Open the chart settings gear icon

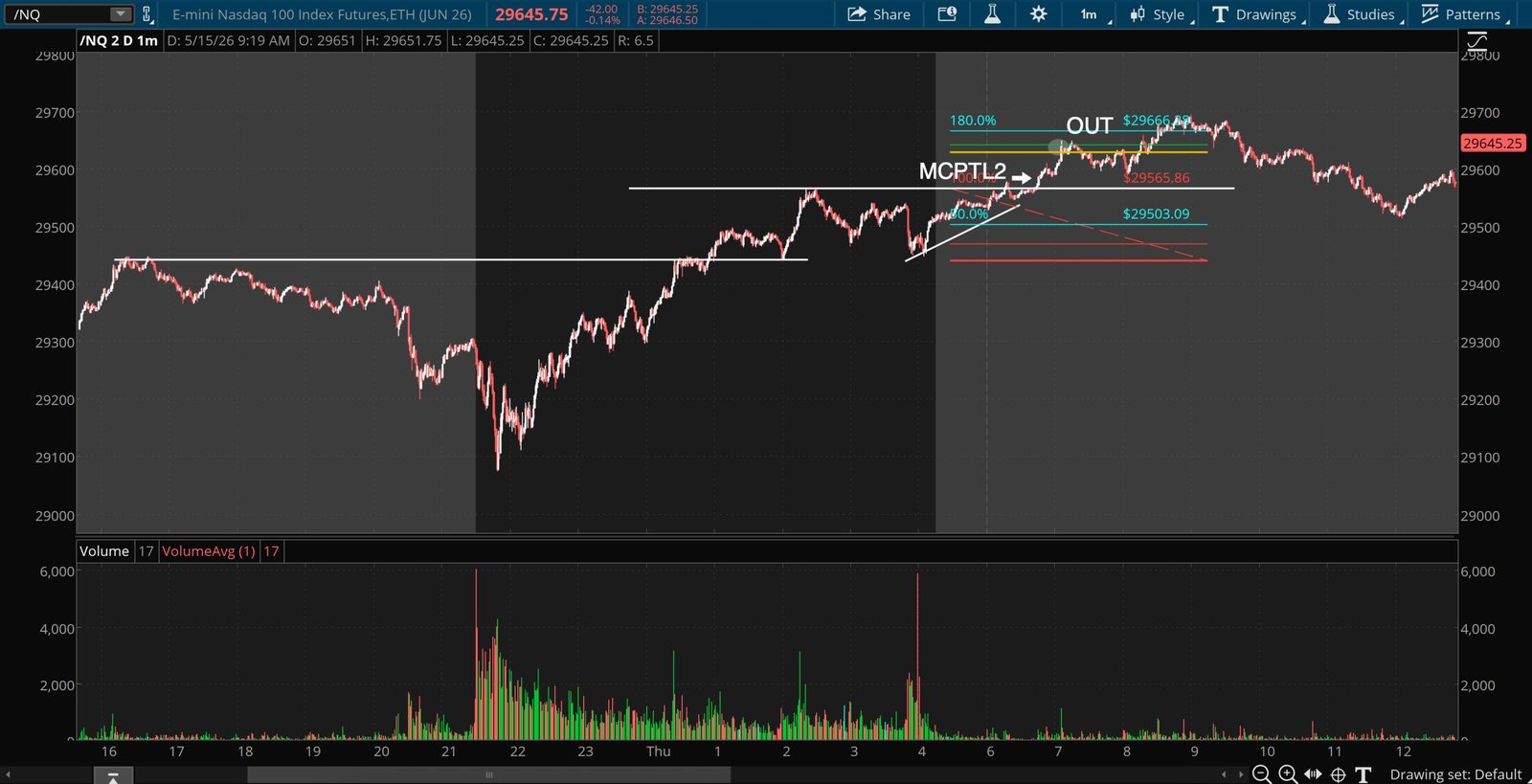[x=1038, y=14]
